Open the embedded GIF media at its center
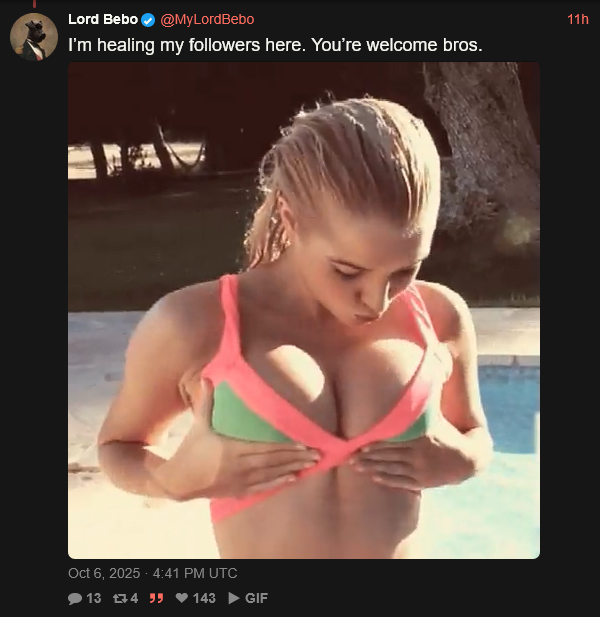The width and height of the screenshot is (600, 617). (x=304, y=310)
